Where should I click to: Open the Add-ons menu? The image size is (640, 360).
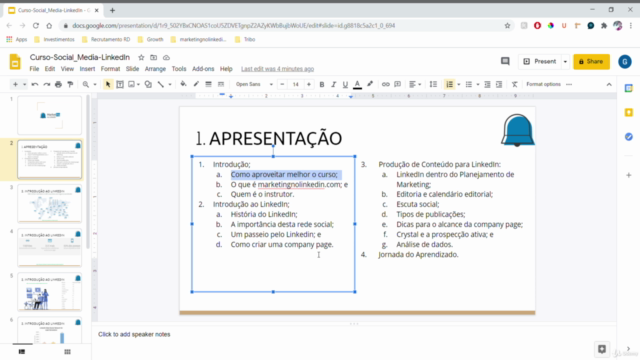point(203,69)
